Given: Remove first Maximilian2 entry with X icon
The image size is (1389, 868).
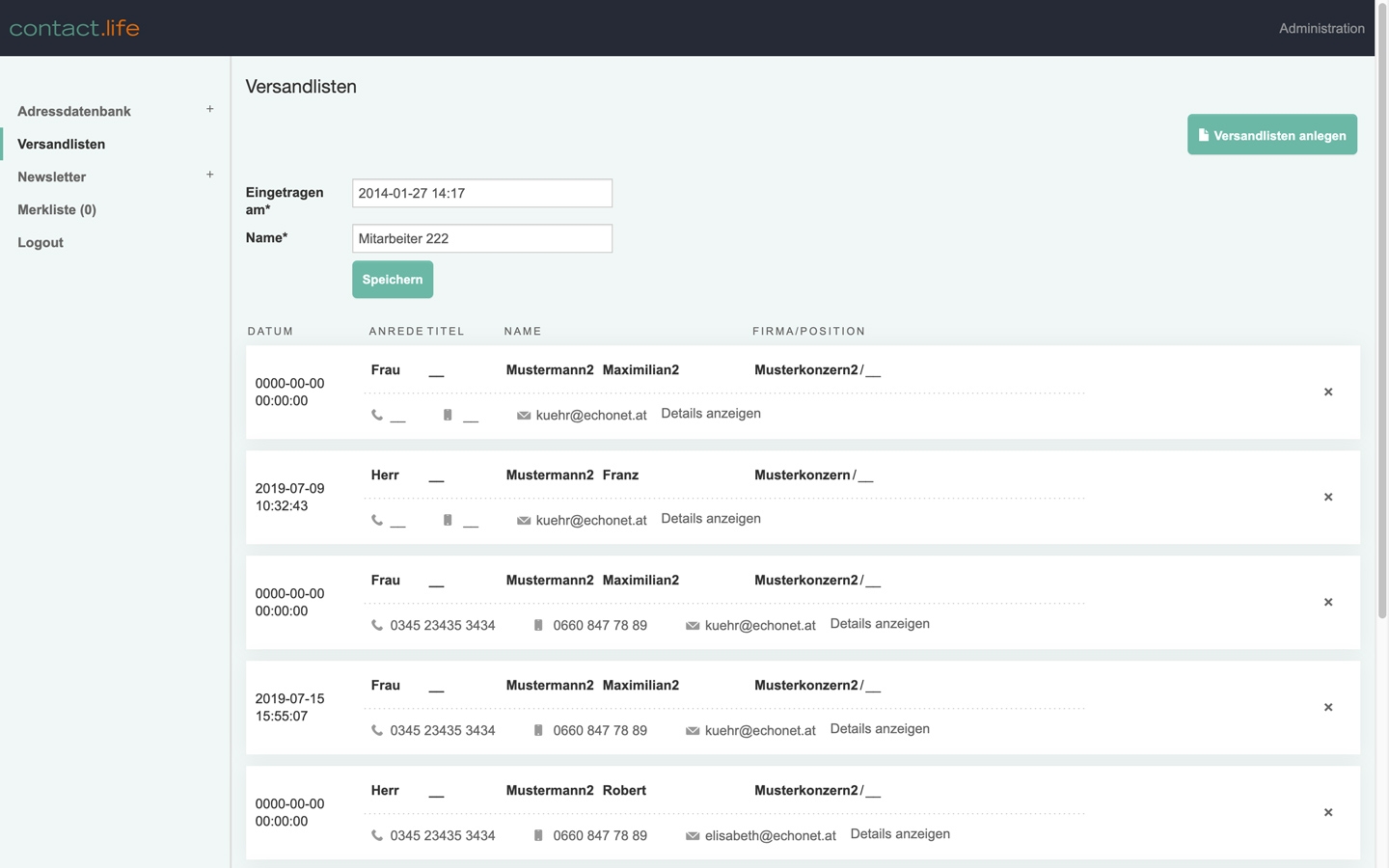Looking at the screenshot, I should click(1328, 393).
